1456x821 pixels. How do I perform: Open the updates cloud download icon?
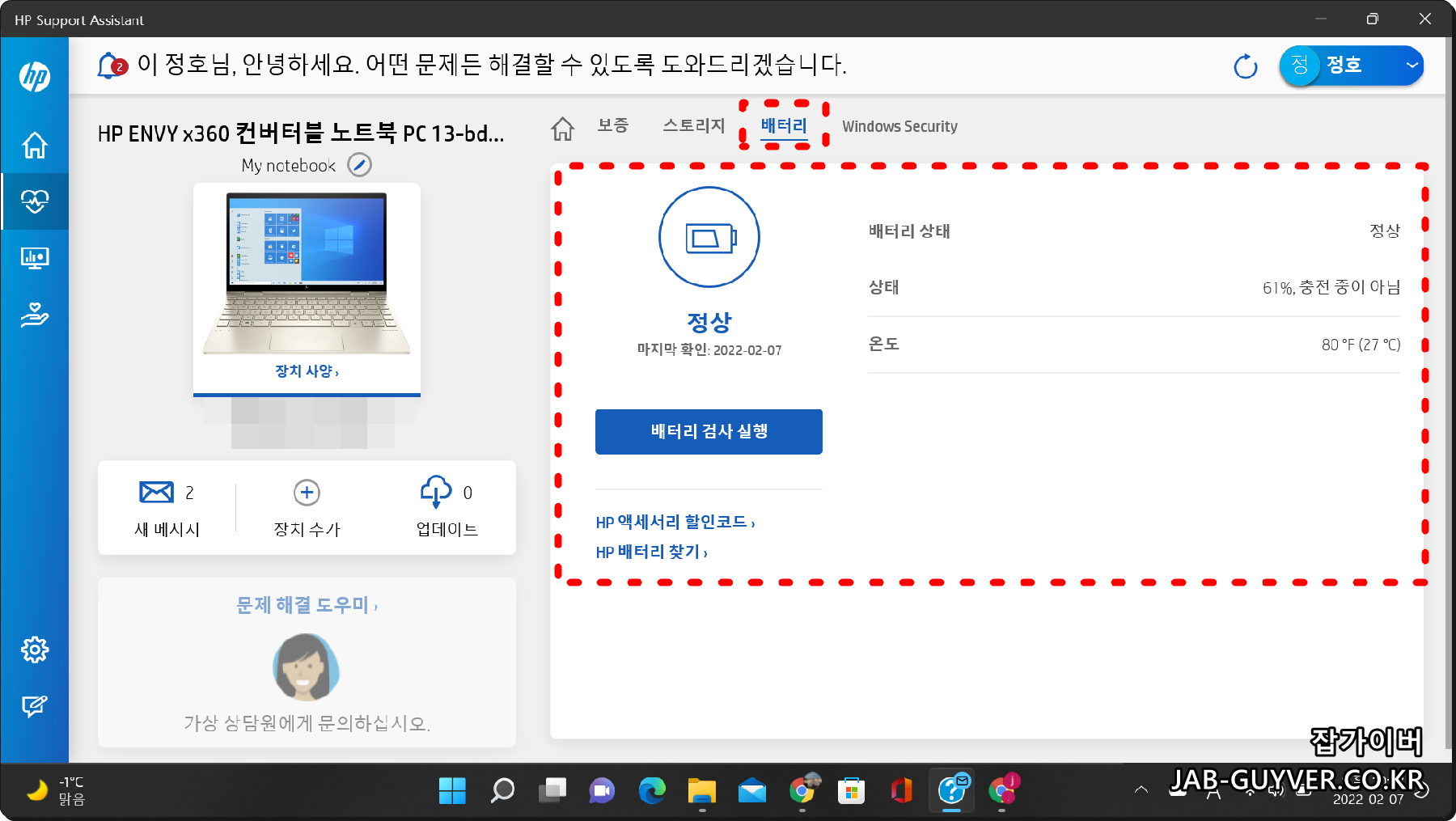(x=436, y=492)
